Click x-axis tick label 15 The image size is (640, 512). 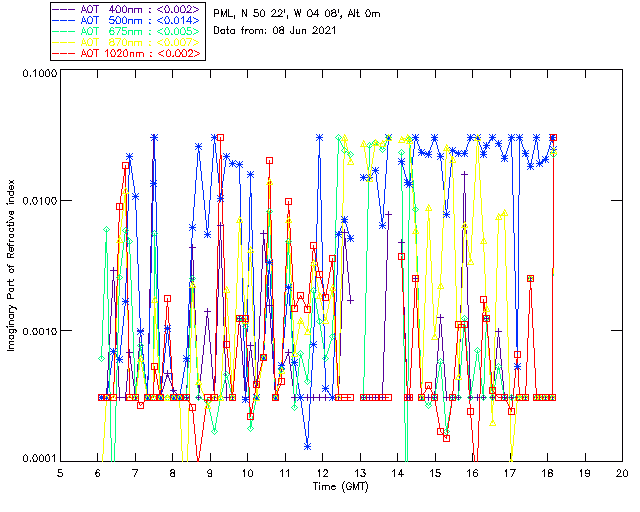pyautogui.click(x=435, y=473)
